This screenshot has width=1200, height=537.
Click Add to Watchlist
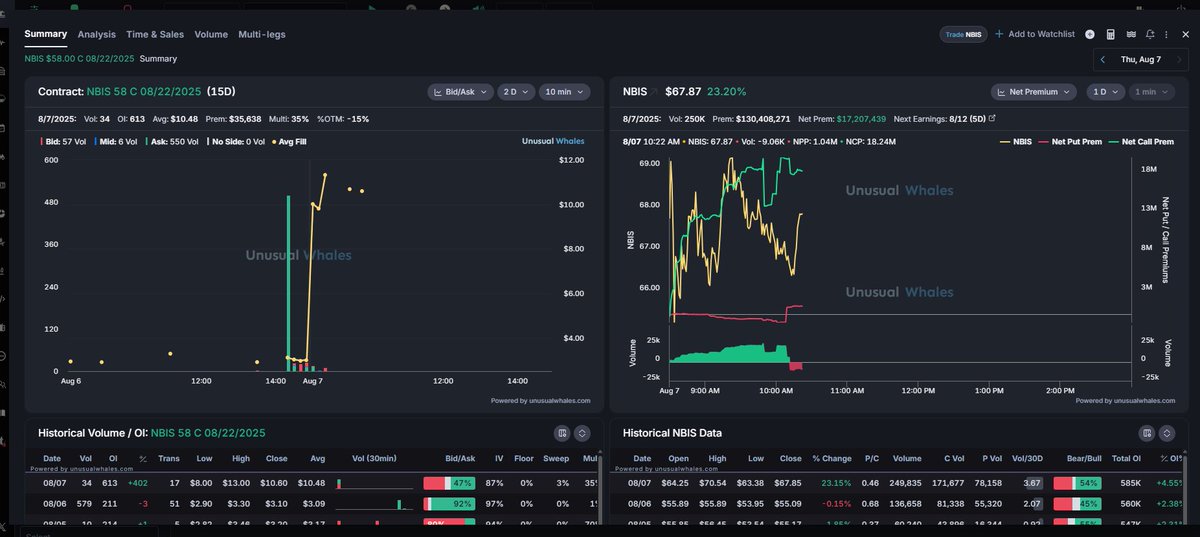tap(1035, 34)
